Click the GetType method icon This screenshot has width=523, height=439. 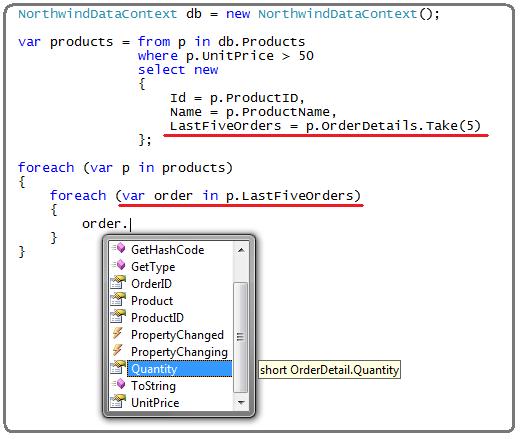pyautogui.click(x=118, y=266)
